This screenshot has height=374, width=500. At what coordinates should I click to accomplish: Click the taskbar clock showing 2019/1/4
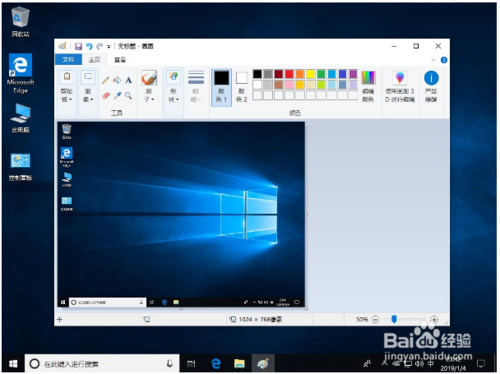pyautogui.click(x=453, y=364)
